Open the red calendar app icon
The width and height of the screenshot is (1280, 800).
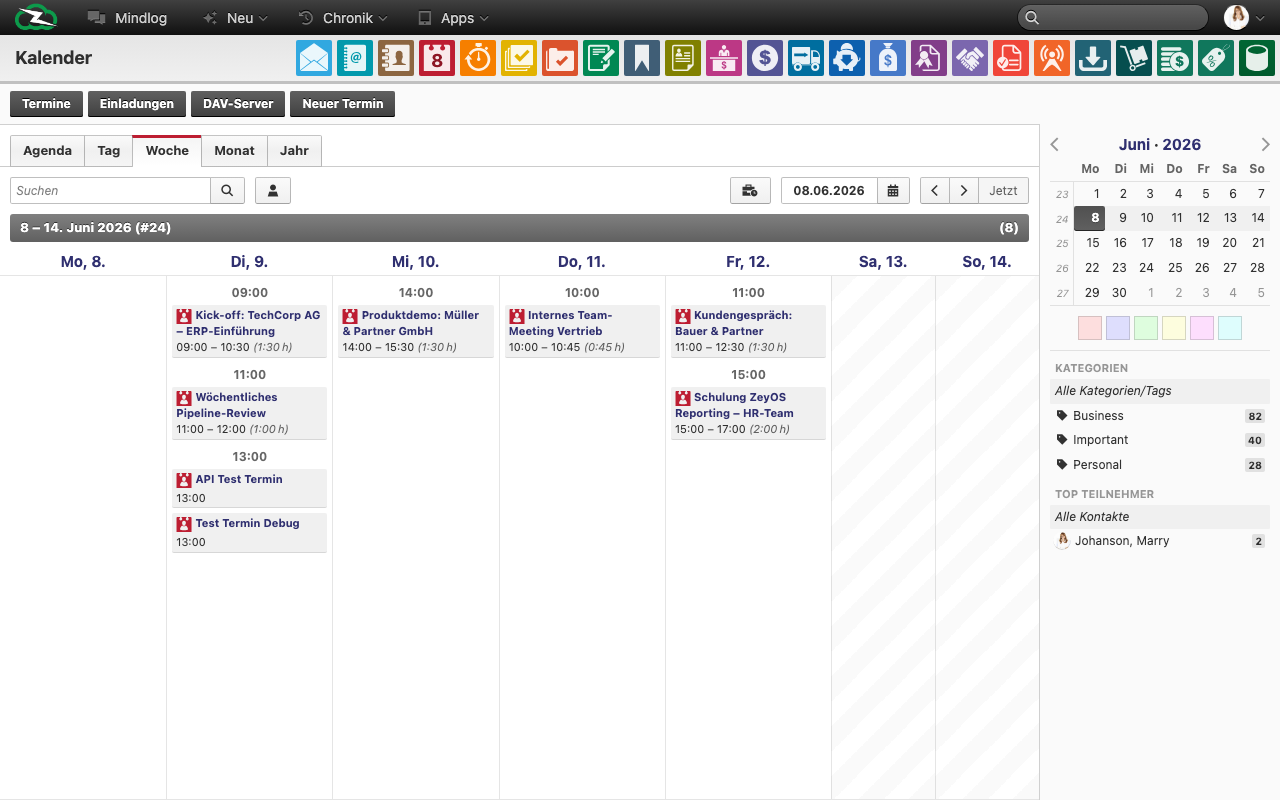(437, 58)
